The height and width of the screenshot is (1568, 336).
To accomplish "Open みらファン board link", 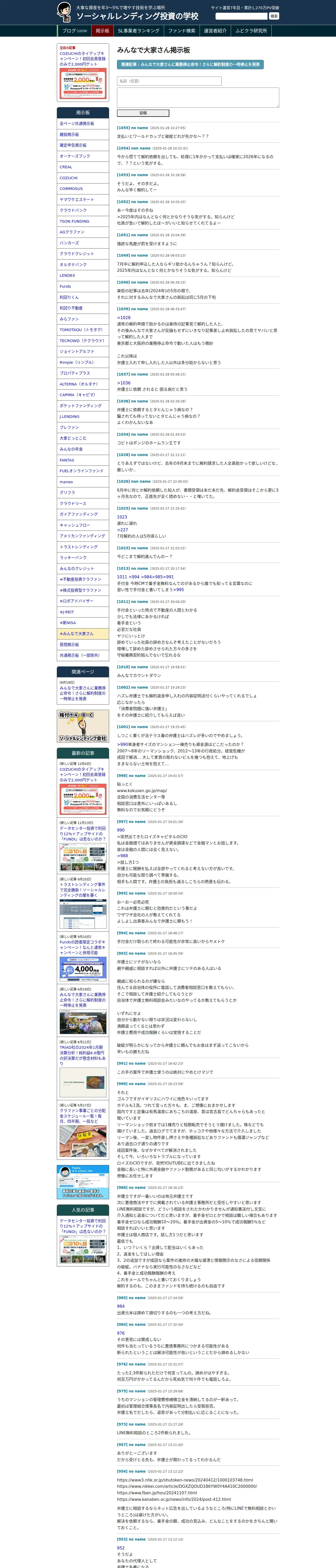I will click(x=83, y=319).
